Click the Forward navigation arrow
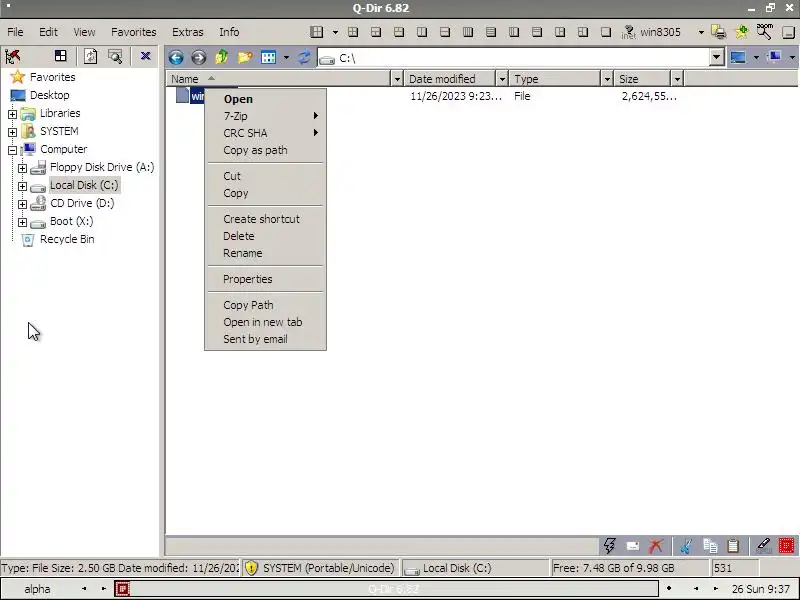The width and height of the screenshot is (800, 600). point(198,57)
